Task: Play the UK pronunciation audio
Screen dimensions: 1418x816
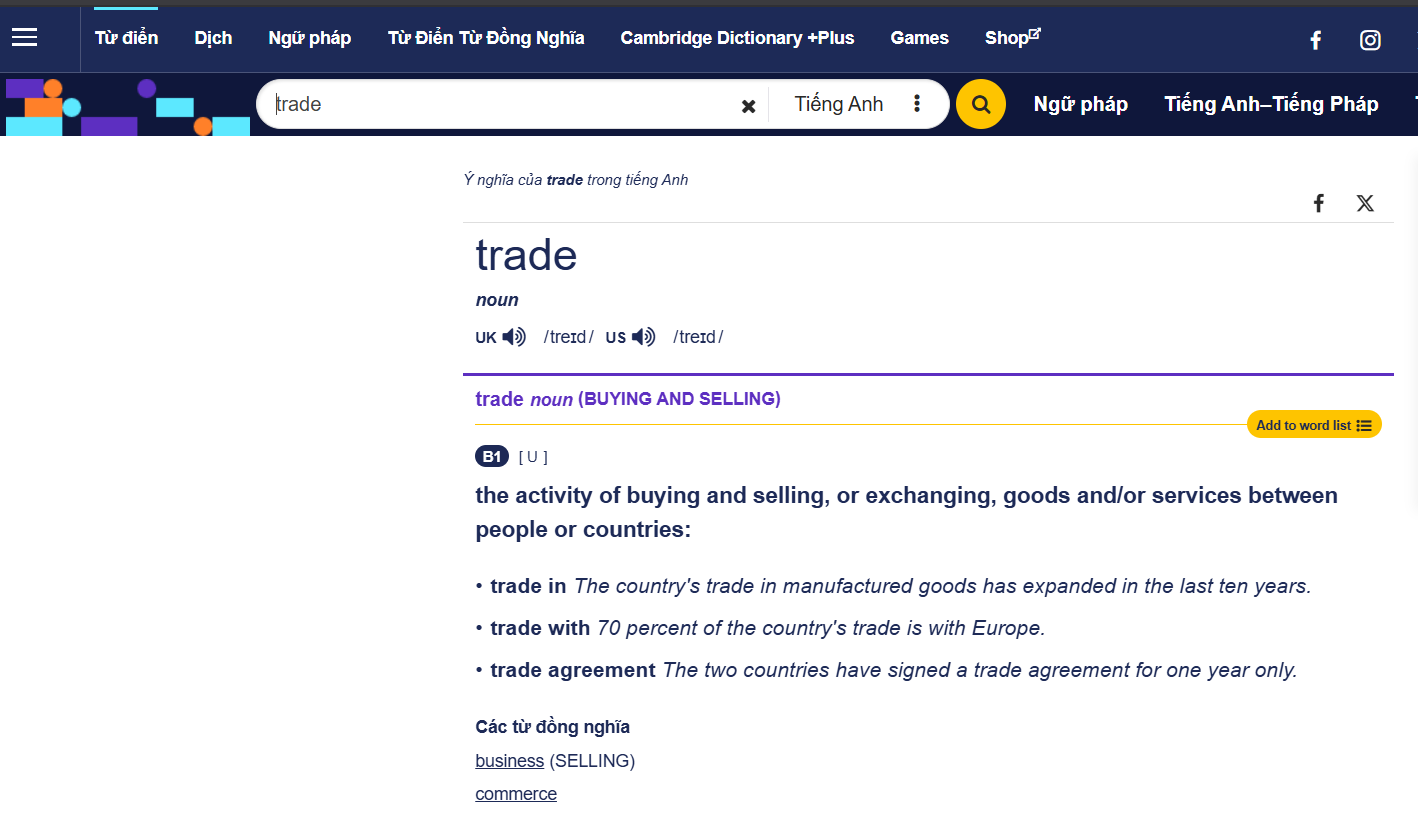Action: click(x=514, y=337)
